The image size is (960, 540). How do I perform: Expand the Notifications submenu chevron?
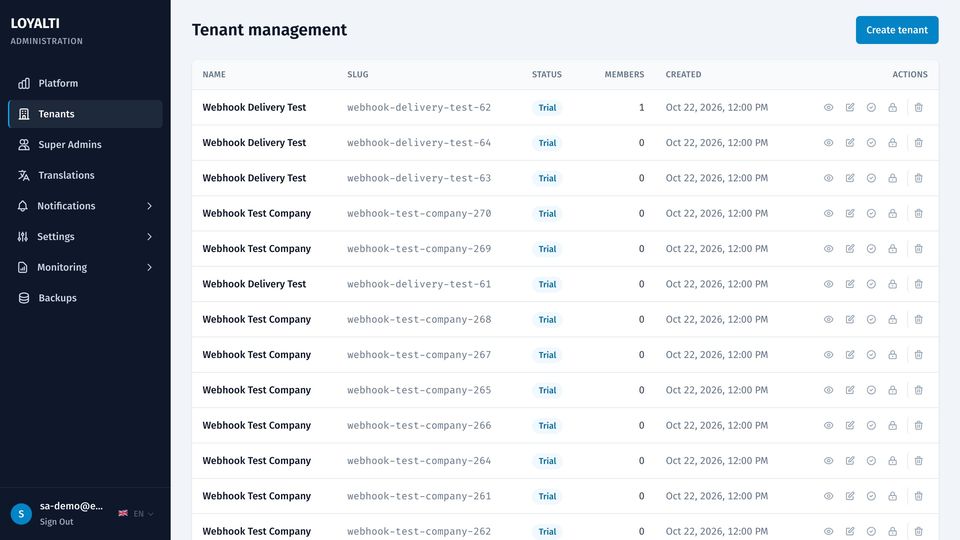tap(149, 206)
